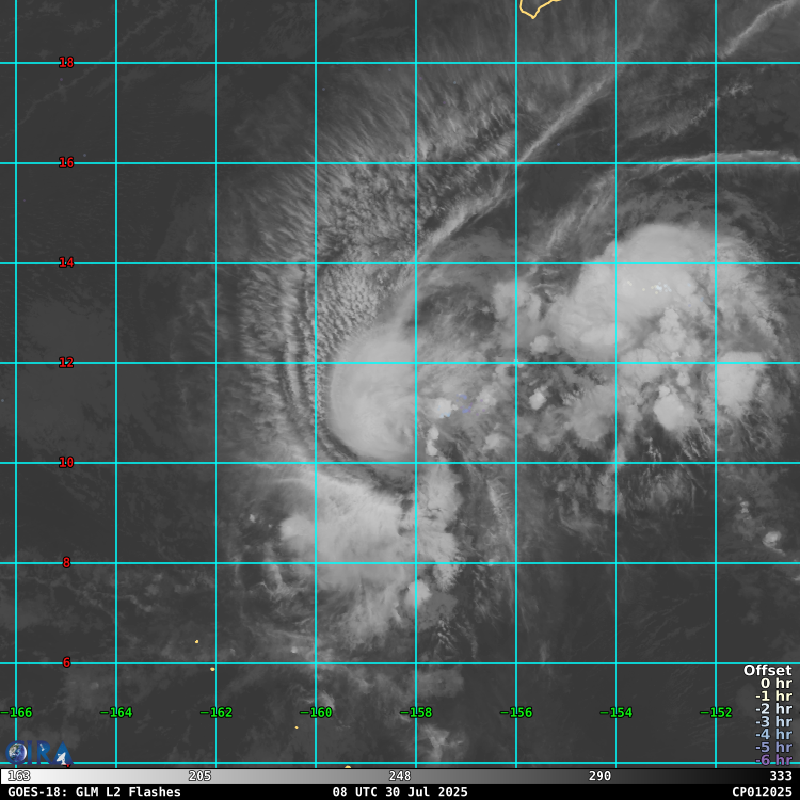Screen dimensions: 800x800
Task: Click the yellow island outline at top edge
Action: [537, 8]
